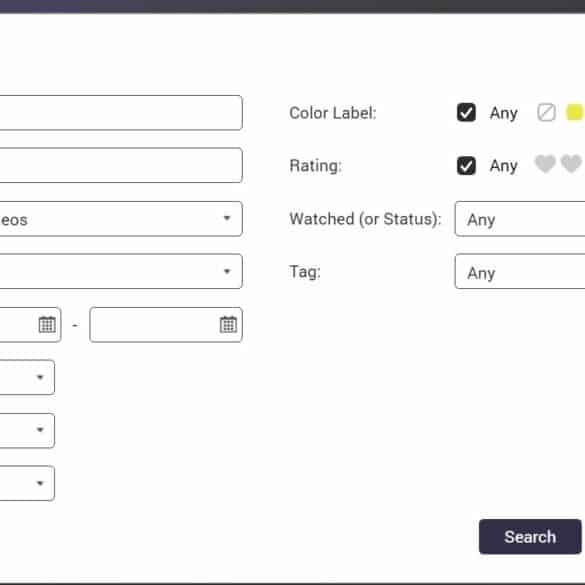Screen dimensions: 585x585
Task: Open the Watched (or Status) dropdown
Action: (x=520, y=219)
